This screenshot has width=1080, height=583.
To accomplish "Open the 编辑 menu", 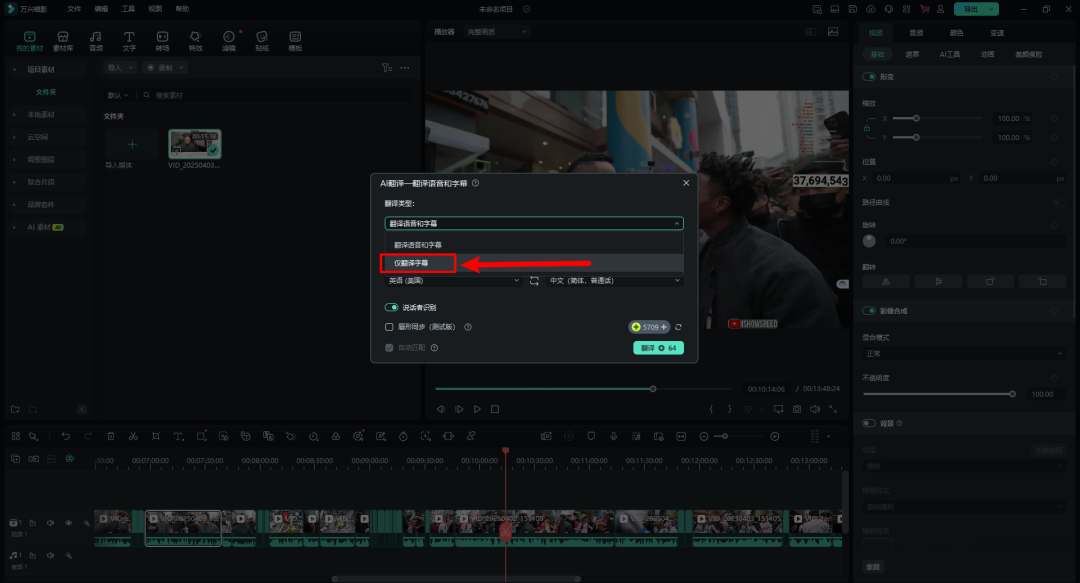I will [x=101, y=9].
